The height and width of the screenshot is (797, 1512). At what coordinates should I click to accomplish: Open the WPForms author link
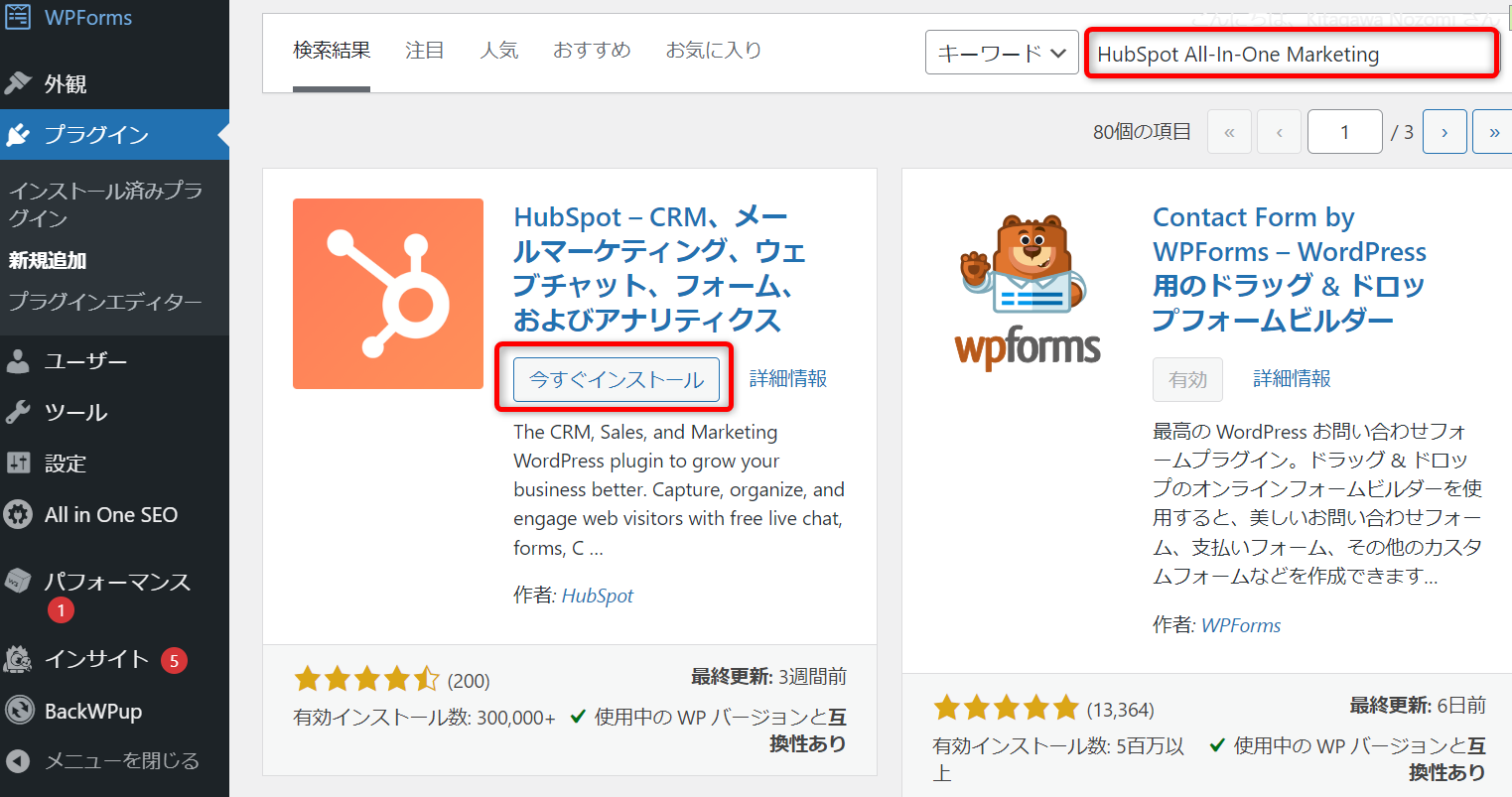click(1241, 625)
